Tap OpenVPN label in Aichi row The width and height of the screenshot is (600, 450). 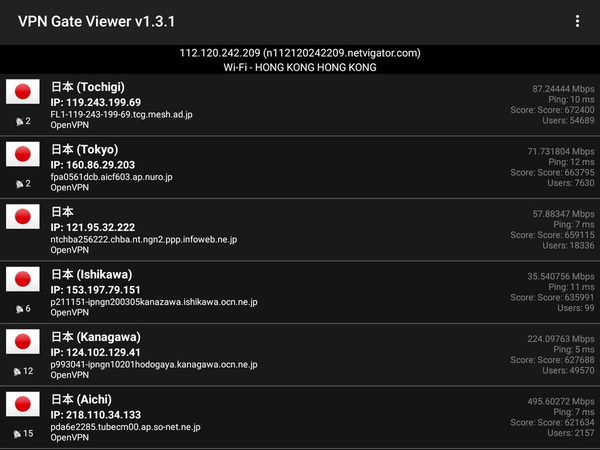70,437
